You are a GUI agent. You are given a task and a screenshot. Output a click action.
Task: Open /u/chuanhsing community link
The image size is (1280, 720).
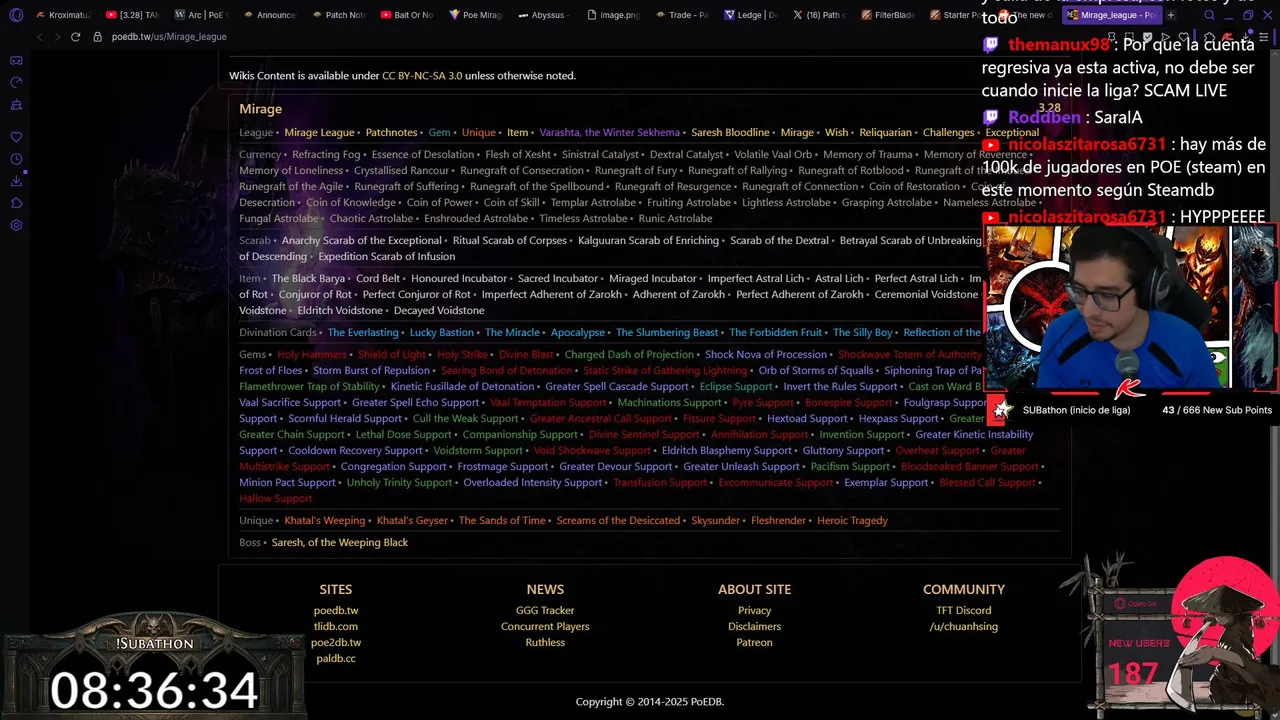click(964, 627)
